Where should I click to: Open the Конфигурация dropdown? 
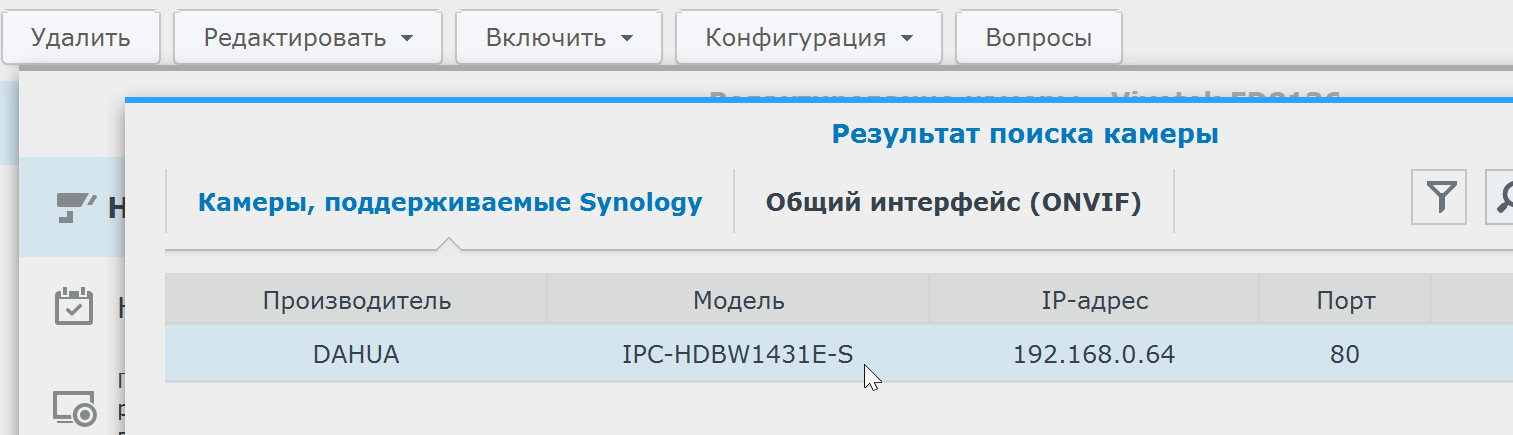tap(809, 38)
